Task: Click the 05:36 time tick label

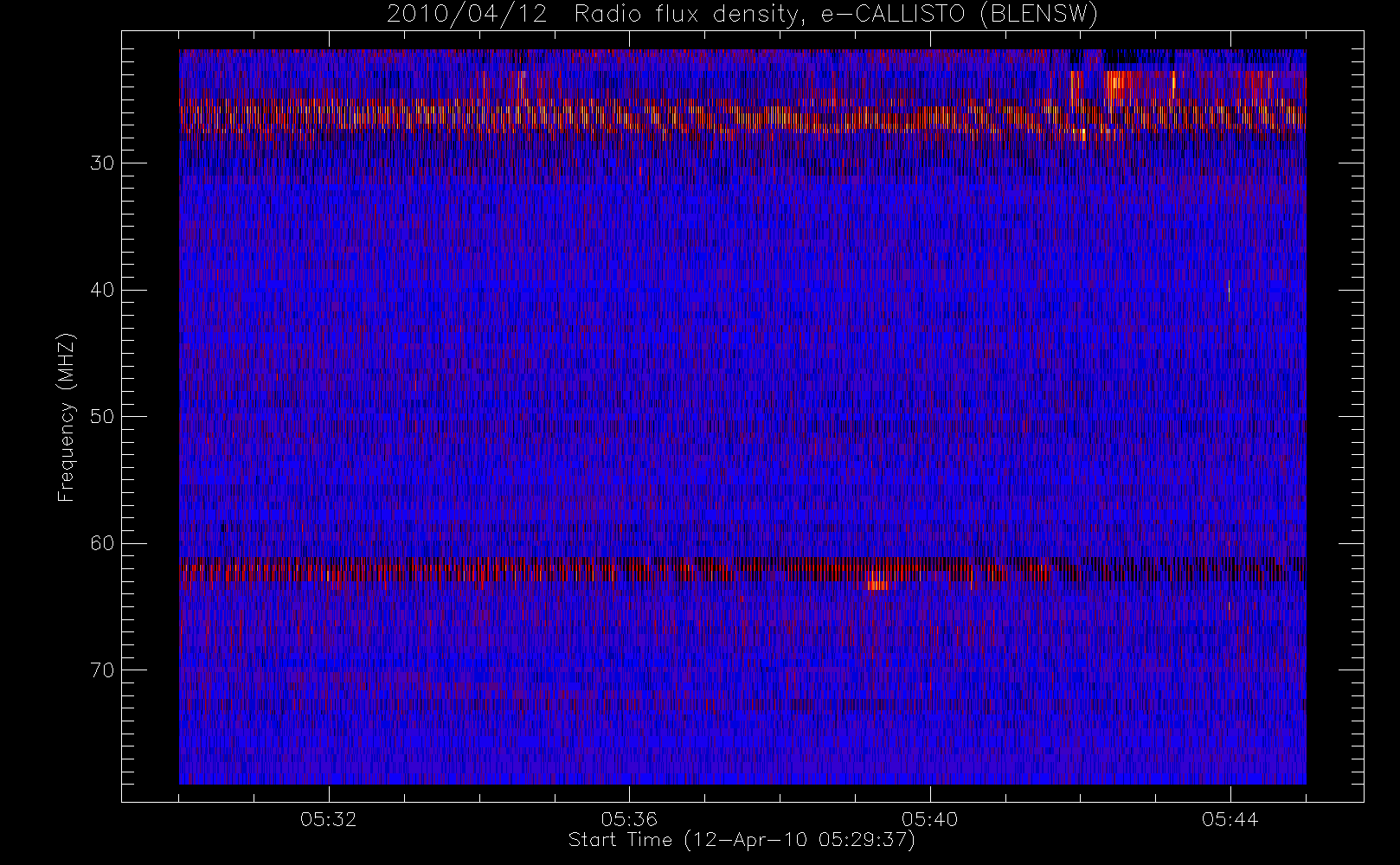Action: [x=629, y=819]
